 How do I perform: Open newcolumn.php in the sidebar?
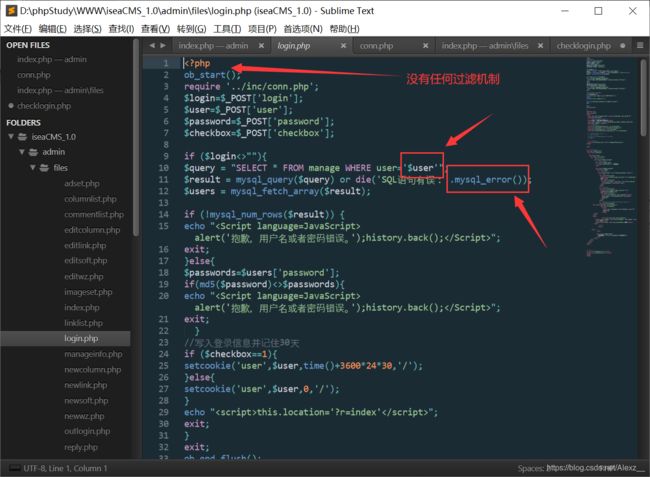[x=92, y=370]
